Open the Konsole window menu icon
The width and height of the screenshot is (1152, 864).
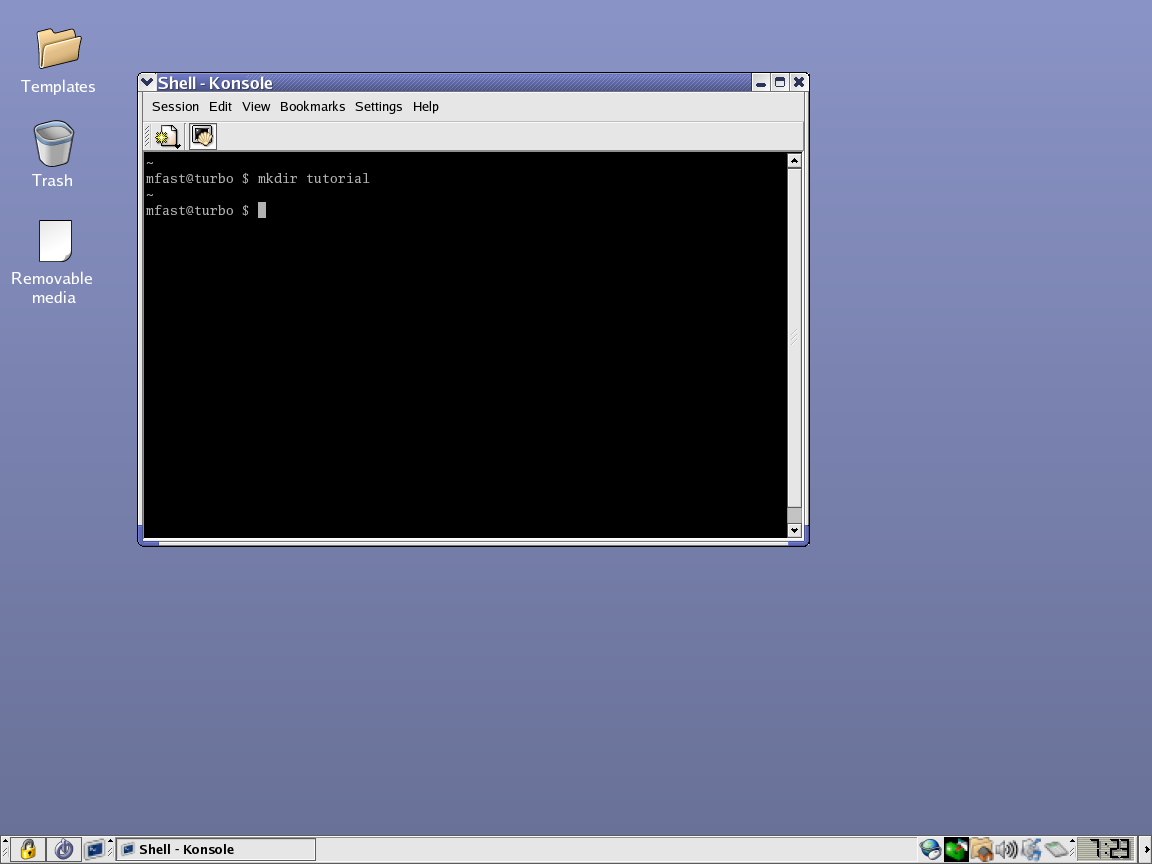pyautogui.click(x=147, y=82)
